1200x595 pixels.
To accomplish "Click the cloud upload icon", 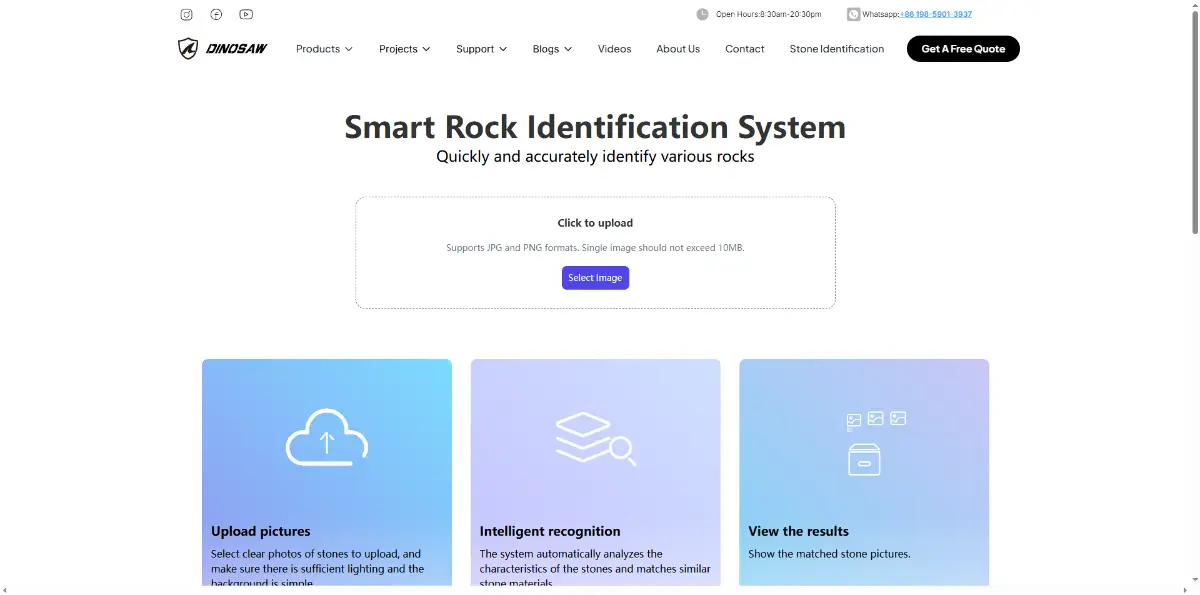I will (327, 437).
